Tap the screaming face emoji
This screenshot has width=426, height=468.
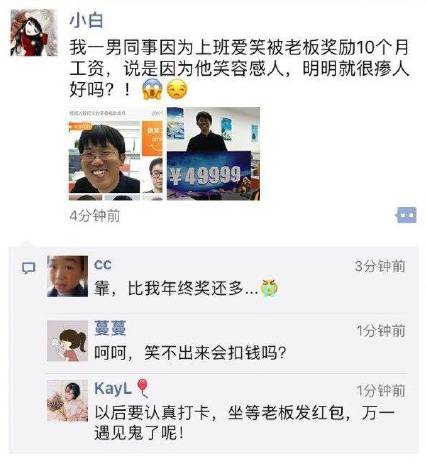pos(152,89)
